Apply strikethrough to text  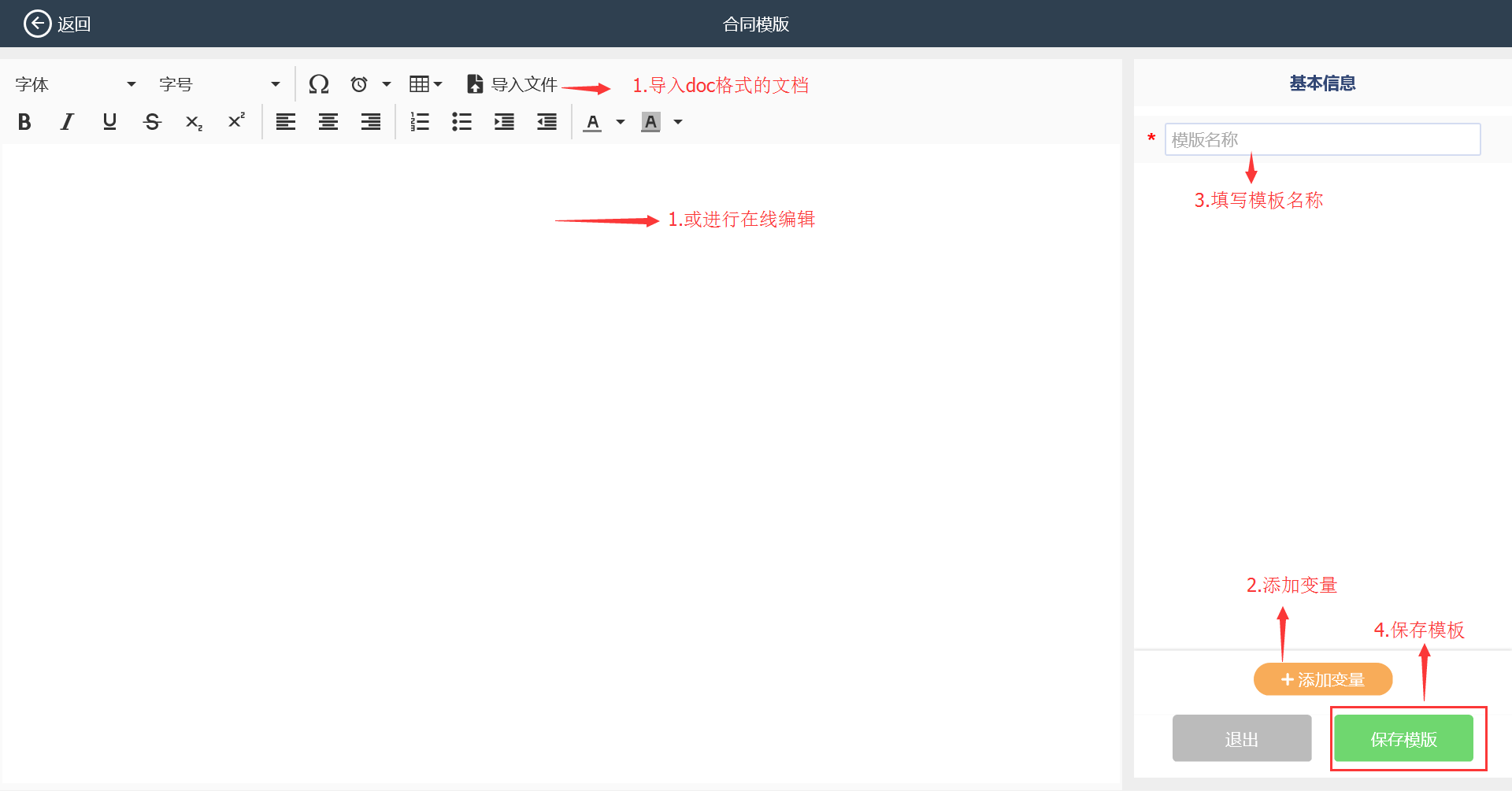152,122
